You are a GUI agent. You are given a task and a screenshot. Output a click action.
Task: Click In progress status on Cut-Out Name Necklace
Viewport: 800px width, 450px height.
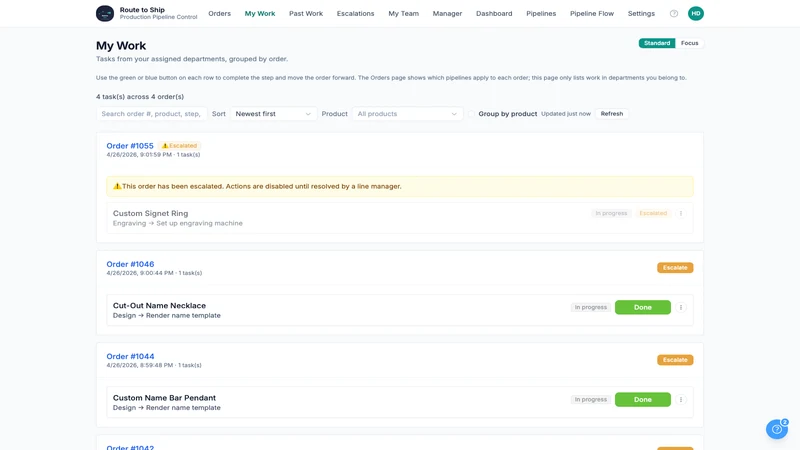[x=590, y=307]
